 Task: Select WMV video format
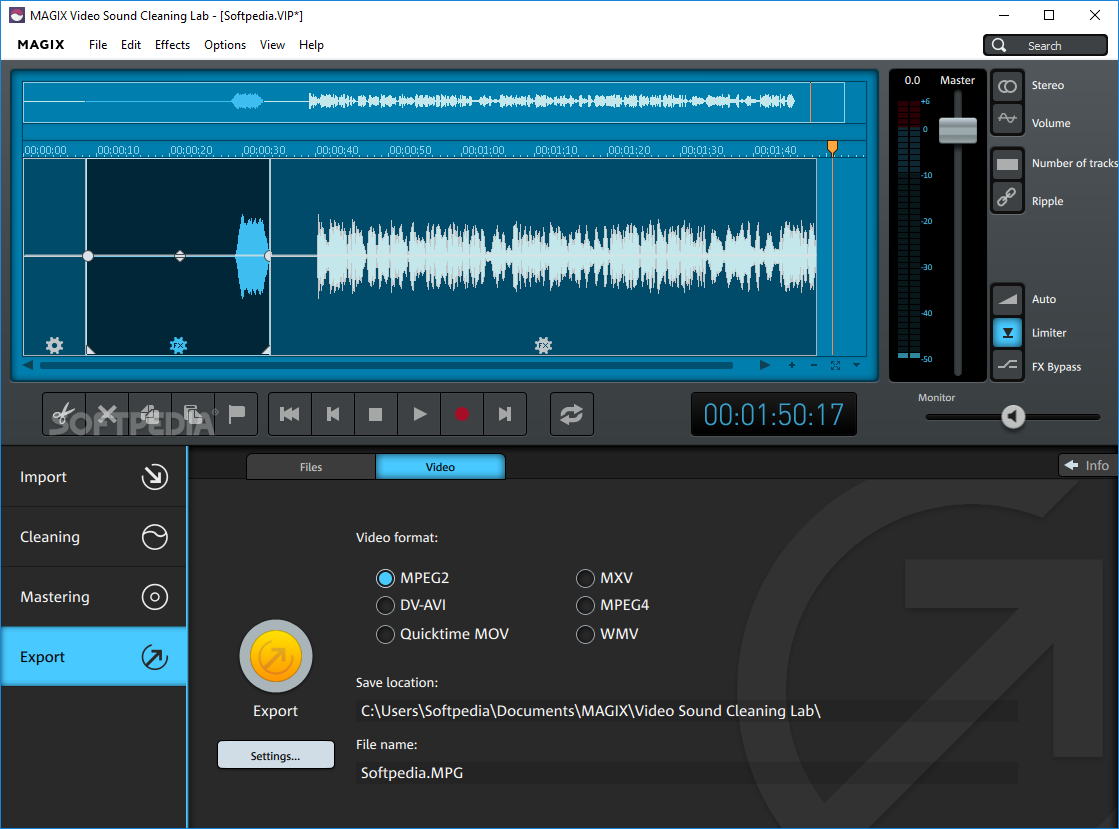click(x=585, y=634)
